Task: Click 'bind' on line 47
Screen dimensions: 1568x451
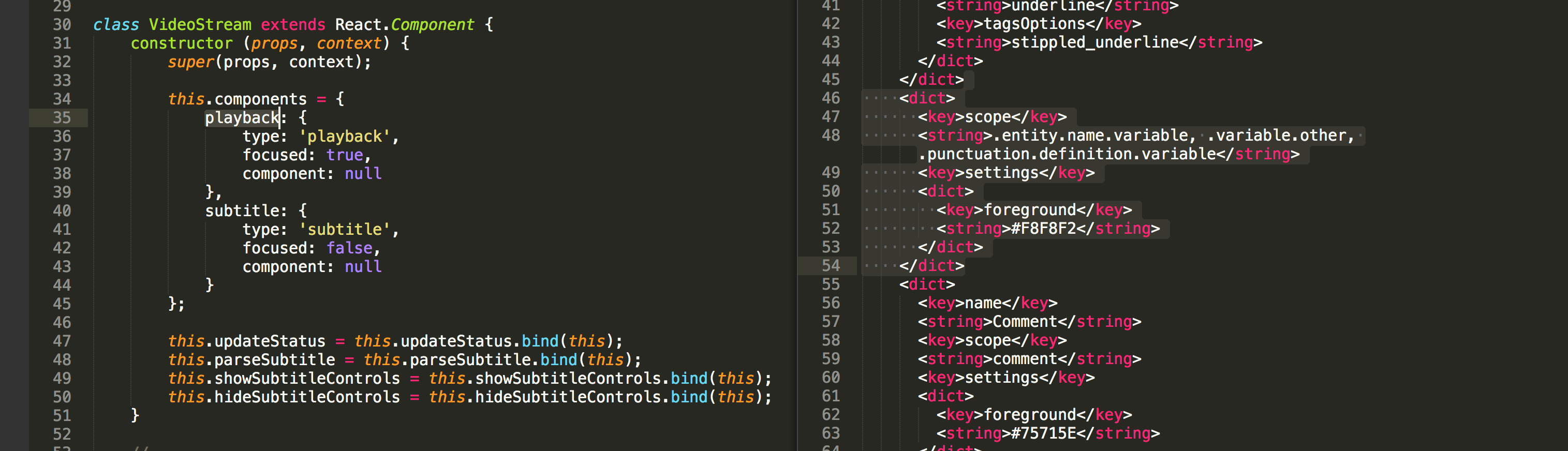Action: [540, 341]
